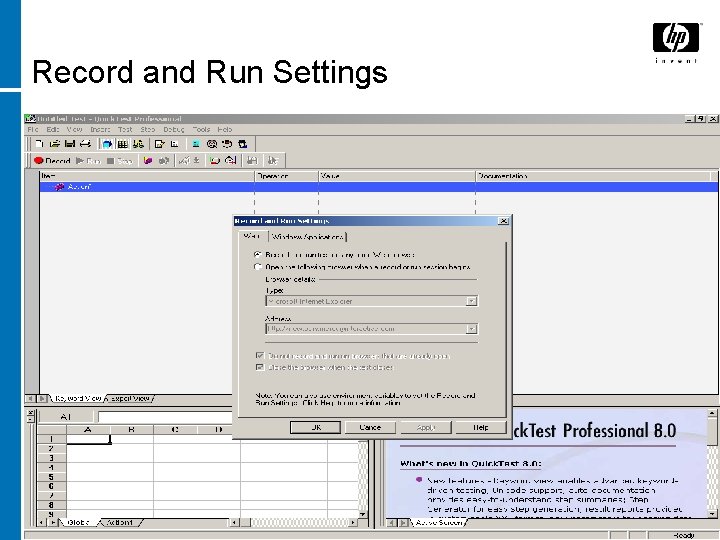Toggle the Active Screen pane toolbar icon
The height and width of the screenshot is (540, 720).
click(x=107, y=144)
